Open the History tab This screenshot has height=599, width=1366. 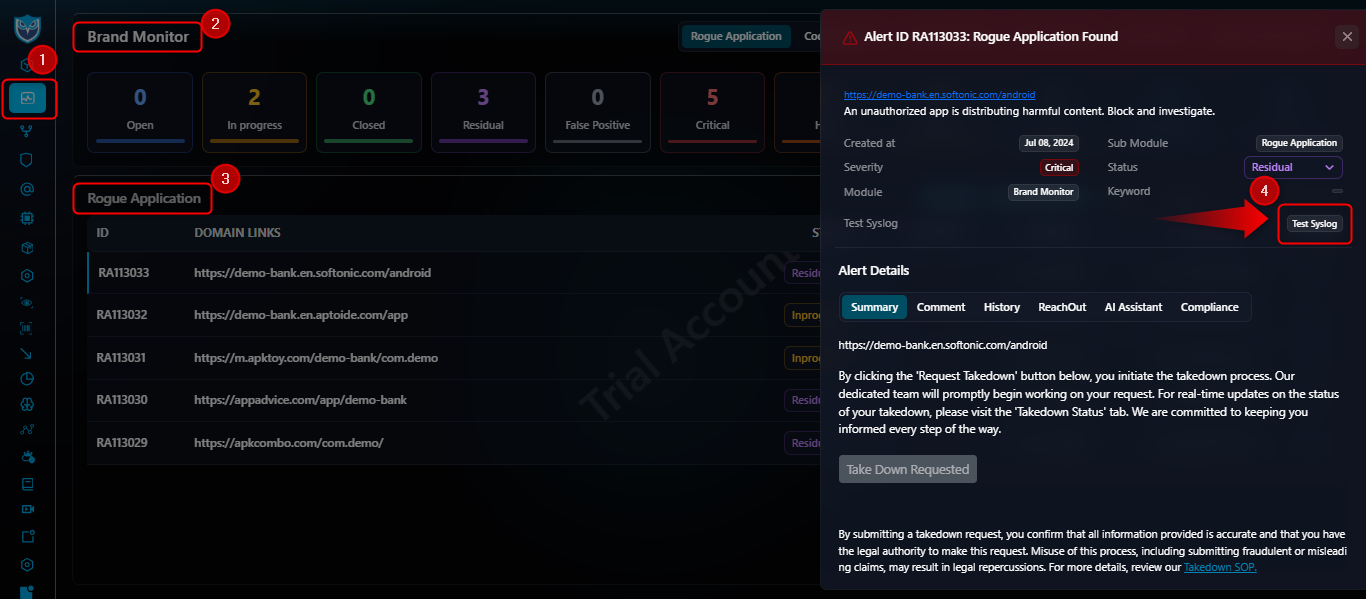coord(1002,307)
